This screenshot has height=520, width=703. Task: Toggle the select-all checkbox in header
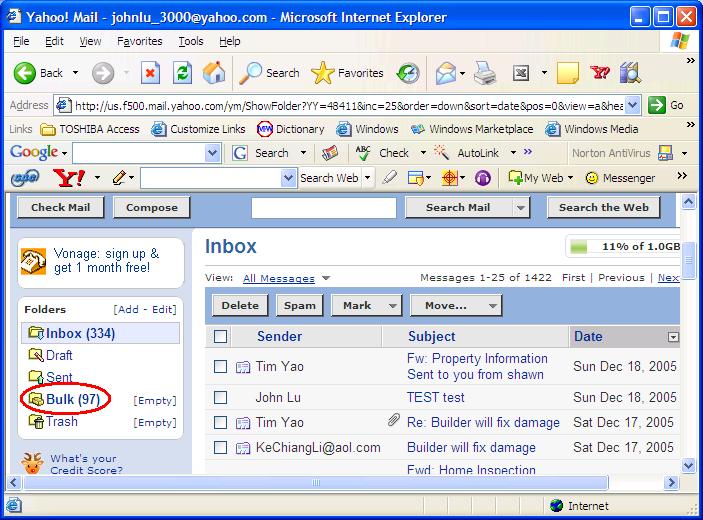point(221,337)
